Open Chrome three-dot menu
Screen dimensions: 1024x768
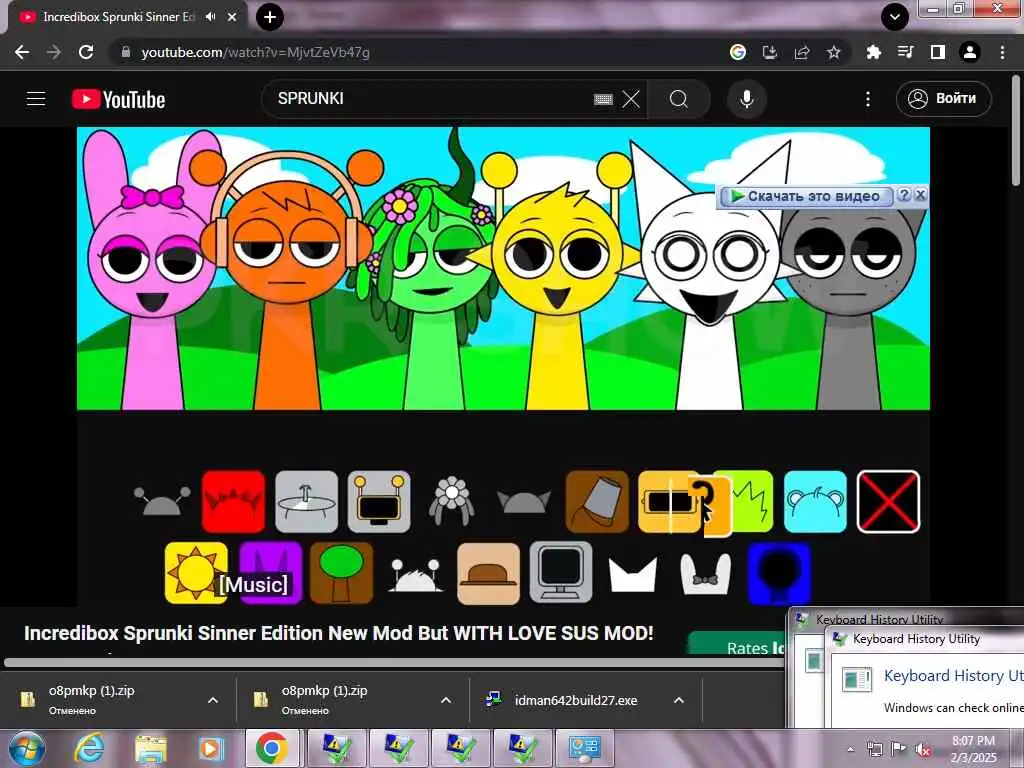click(1002, 52)
